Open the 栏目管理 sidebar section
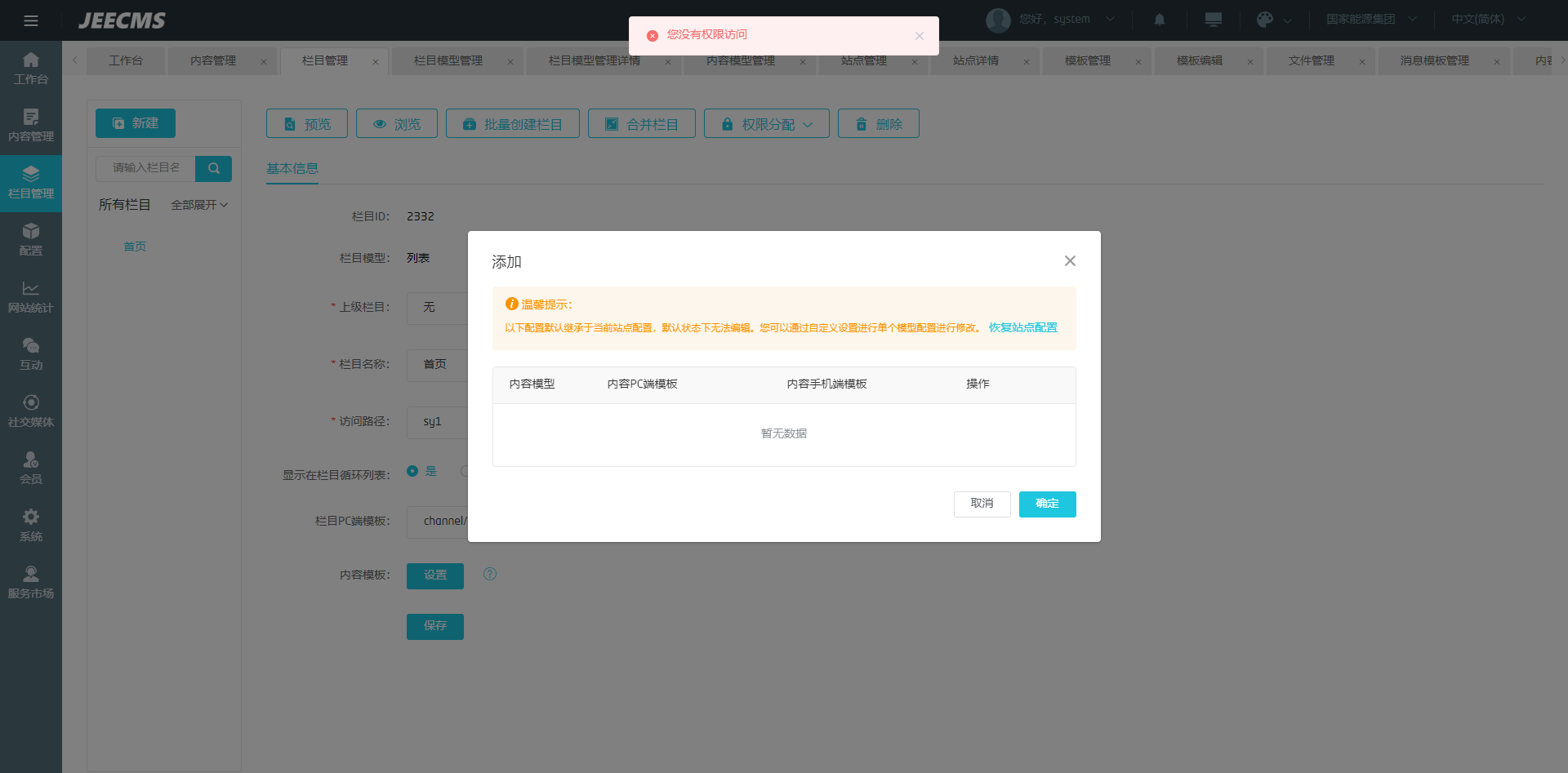The image size is (1568, 773). pyautogui.click(x=31, y=184)
